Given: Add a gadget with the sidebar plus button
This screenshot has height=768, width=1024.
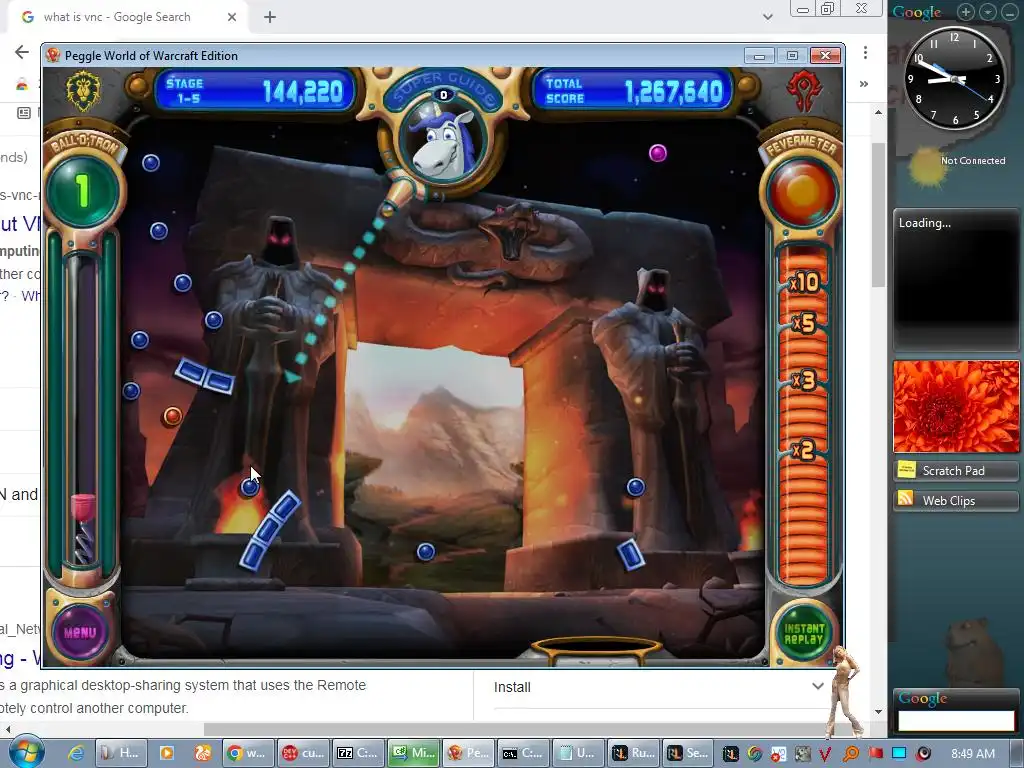Looking at the screenshot, I should click(966, 11).
